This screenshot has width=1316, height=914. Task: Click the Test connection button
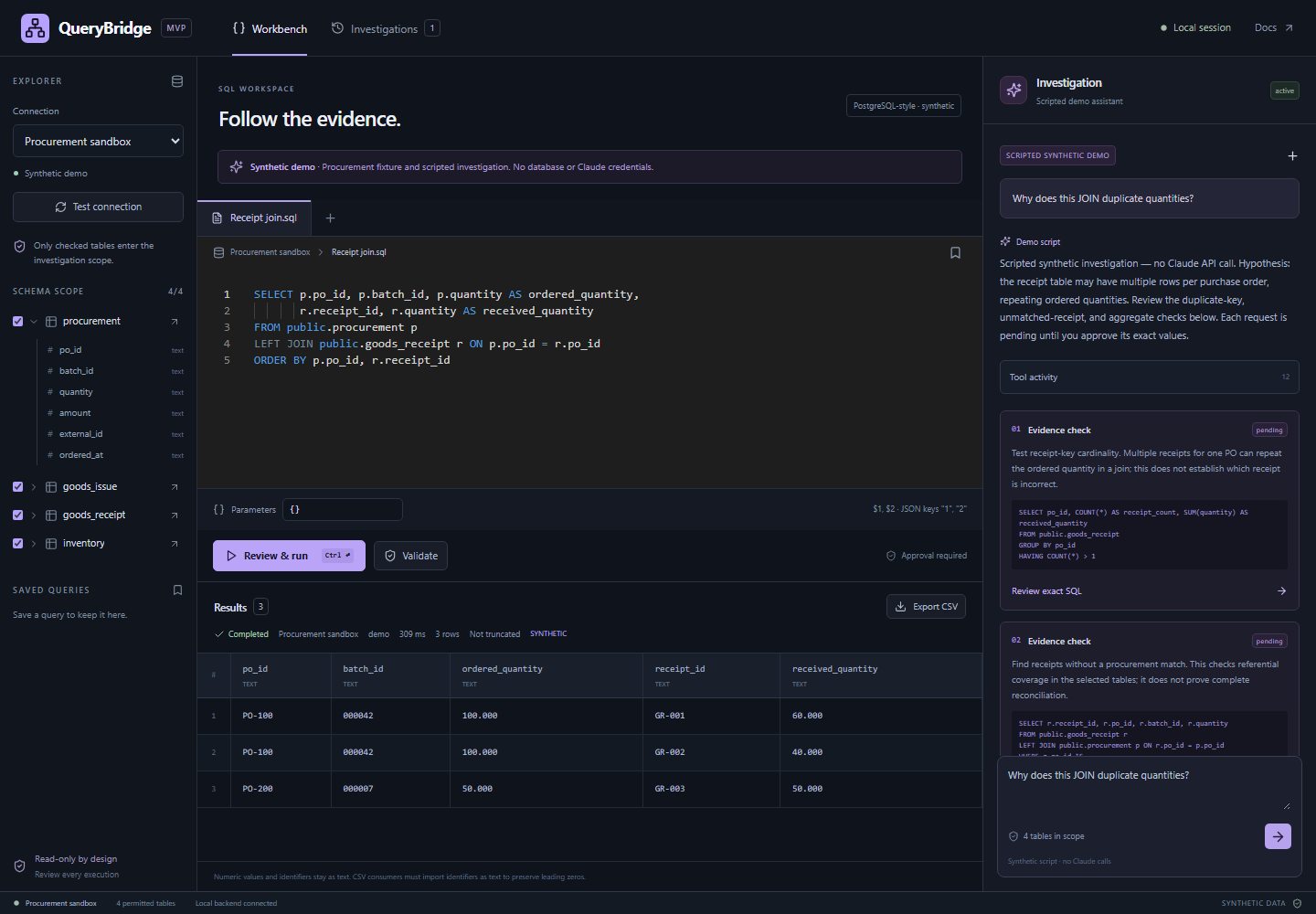[98, 207]
